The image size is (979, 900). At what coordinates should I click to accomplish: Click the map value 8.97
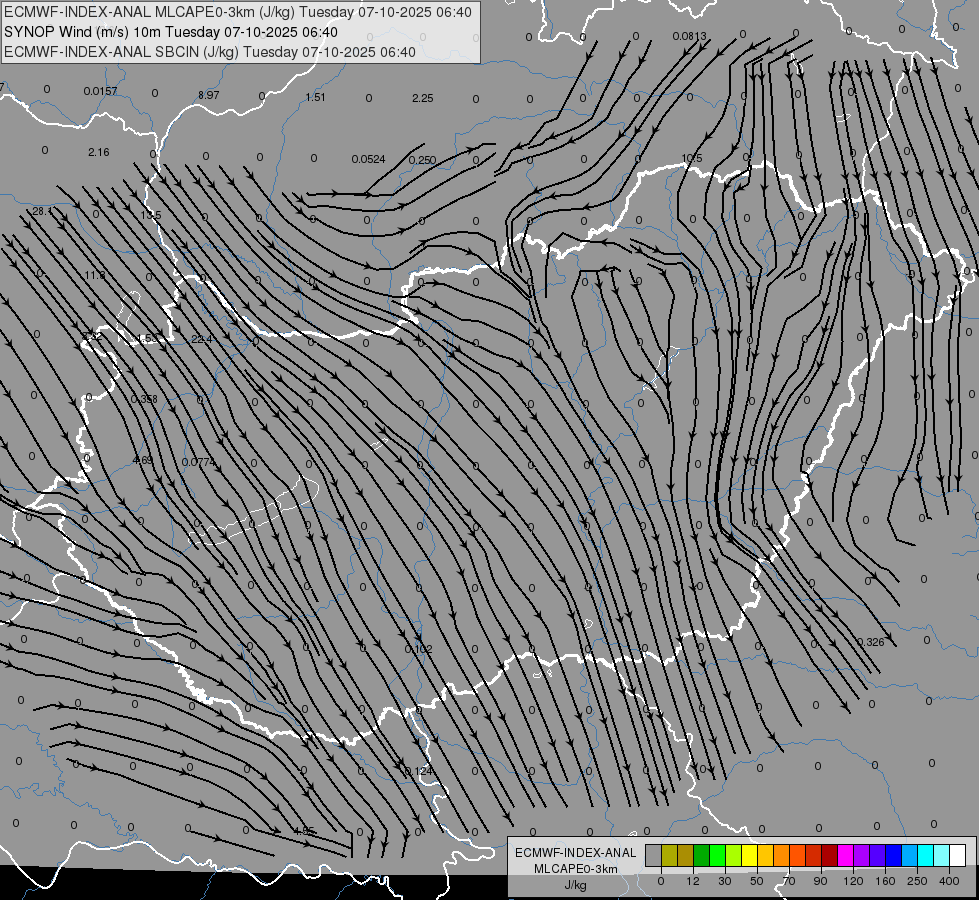click(209, 96)
